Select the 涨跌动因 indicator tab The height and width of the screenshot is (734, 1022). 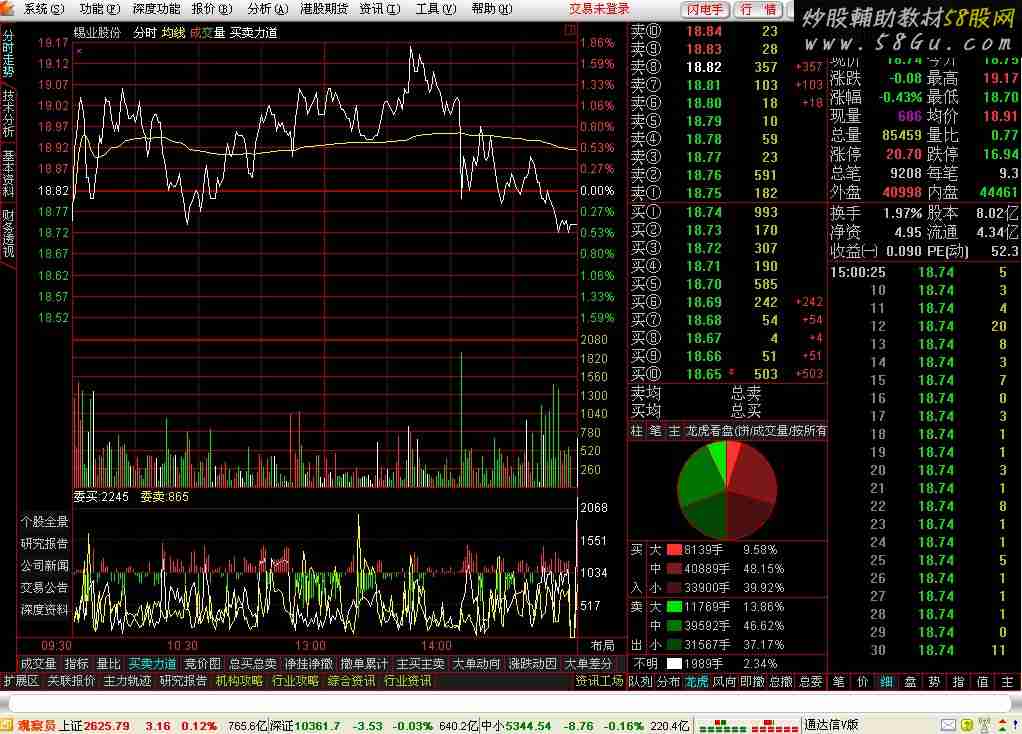[x=533, y=664]
